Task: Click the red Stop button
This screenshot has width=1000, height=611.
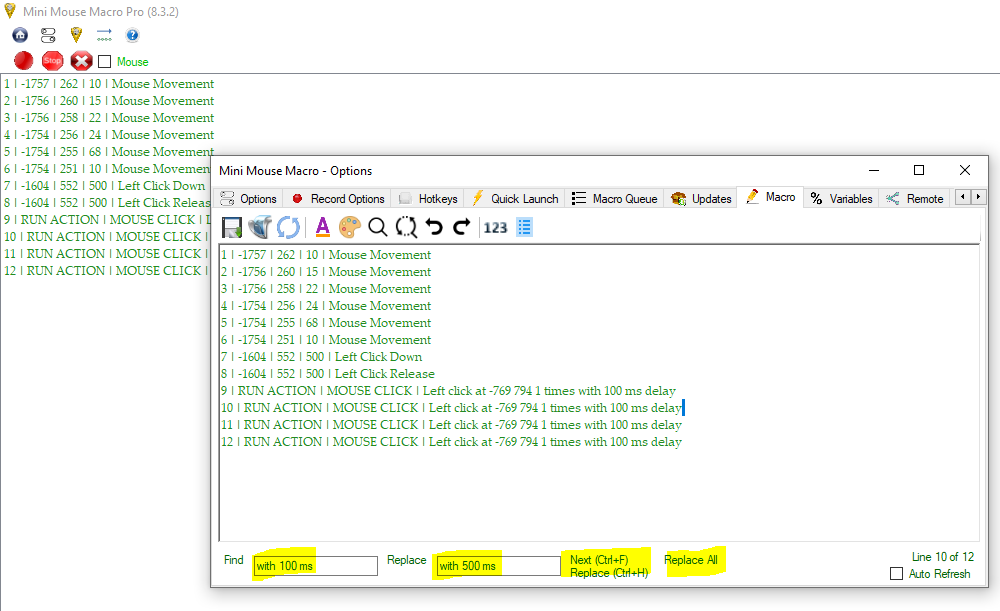Action: click(52, 61)
